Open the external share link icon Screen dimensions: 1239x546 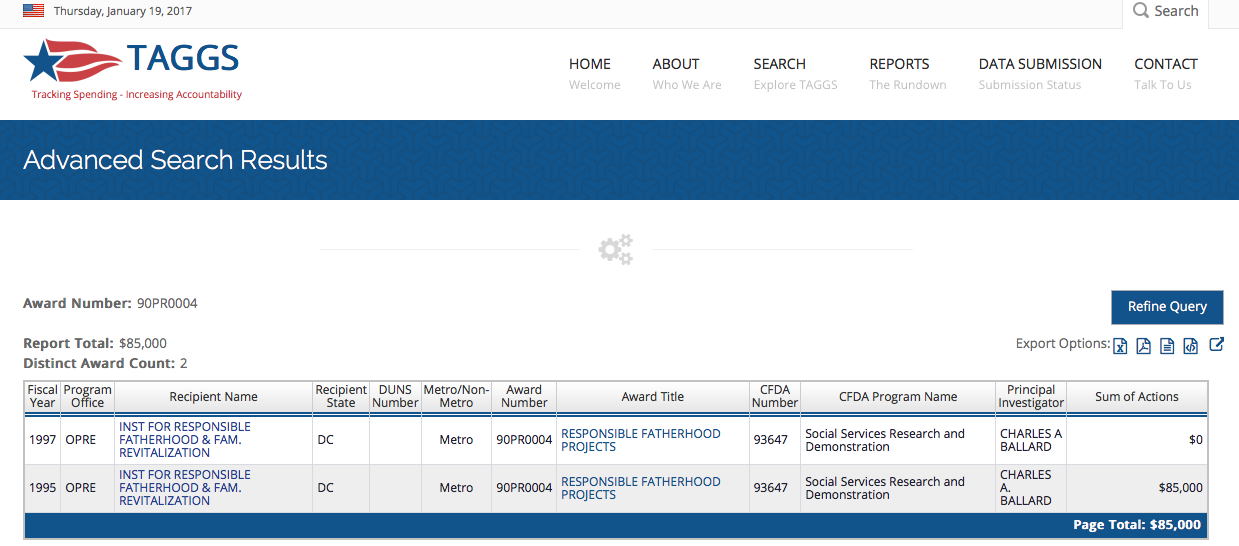1216,345
